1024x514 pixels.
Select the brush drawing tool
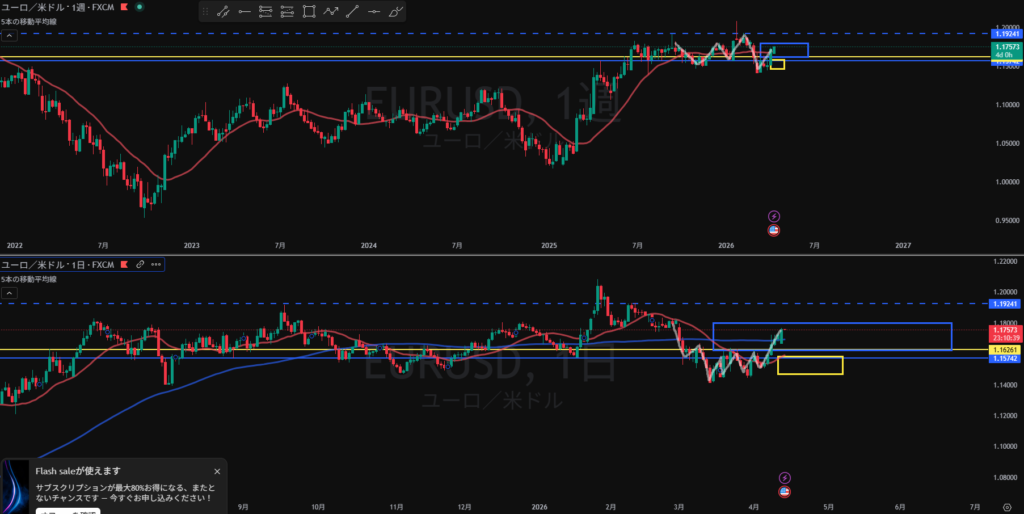(x=396, y=12)
